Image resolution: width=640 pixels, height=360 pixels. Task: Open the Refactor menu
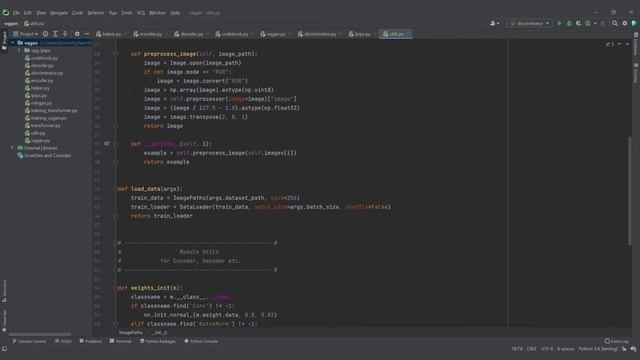96,13
